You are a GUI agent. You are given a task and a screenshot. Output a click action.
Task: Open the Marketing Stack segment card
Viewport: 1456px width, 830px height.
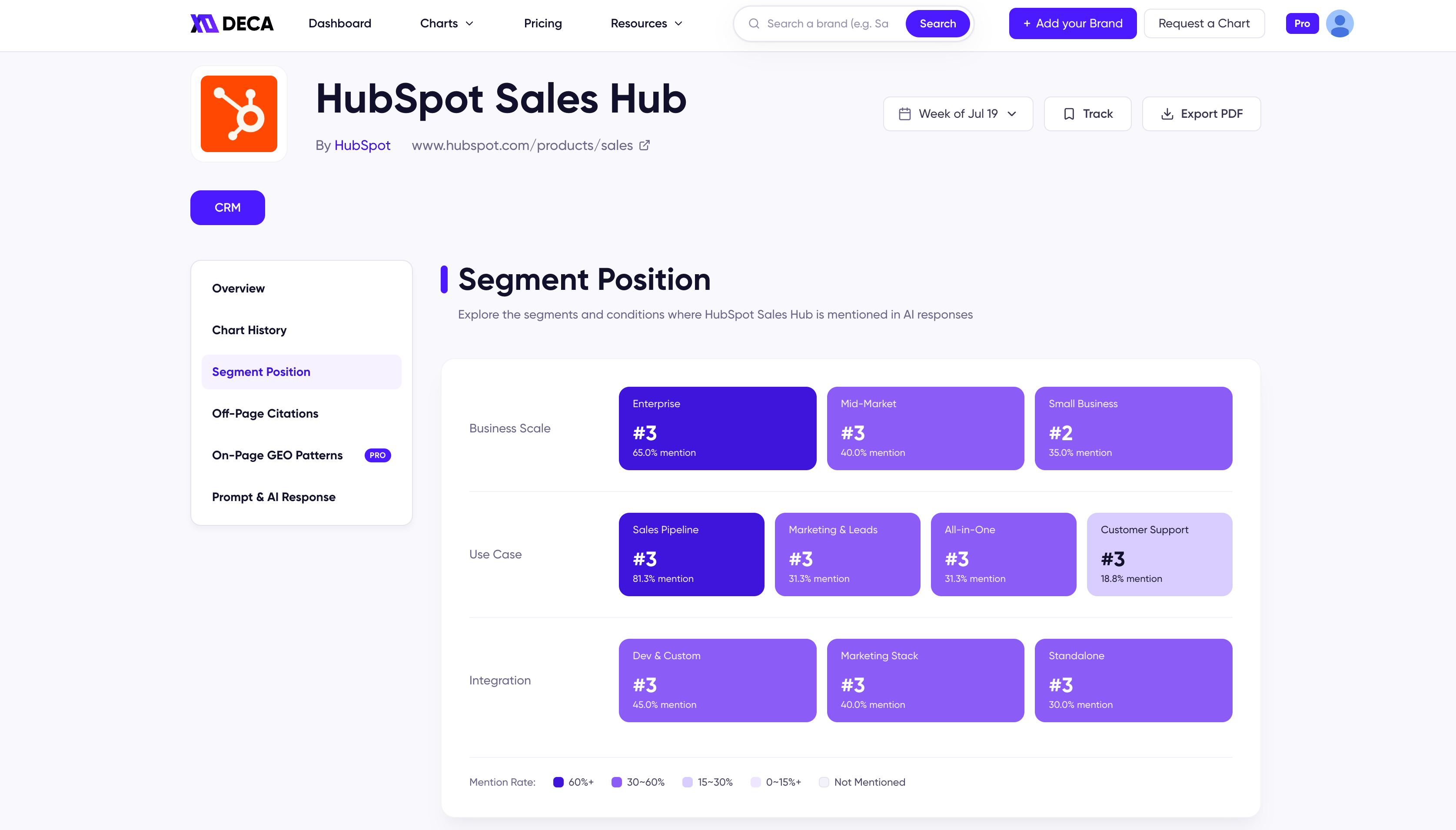pos(925,681)
